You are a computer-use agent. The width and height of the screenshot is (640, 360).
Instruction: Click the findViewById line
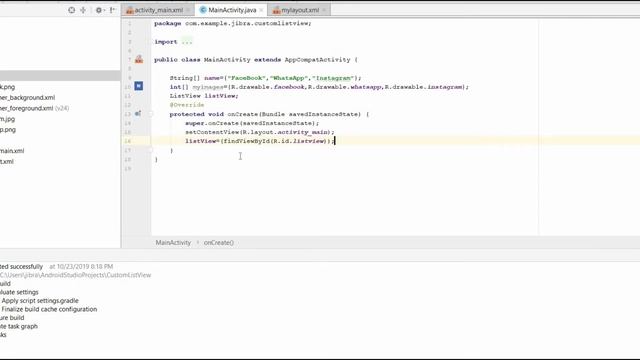tap(260, 141)
